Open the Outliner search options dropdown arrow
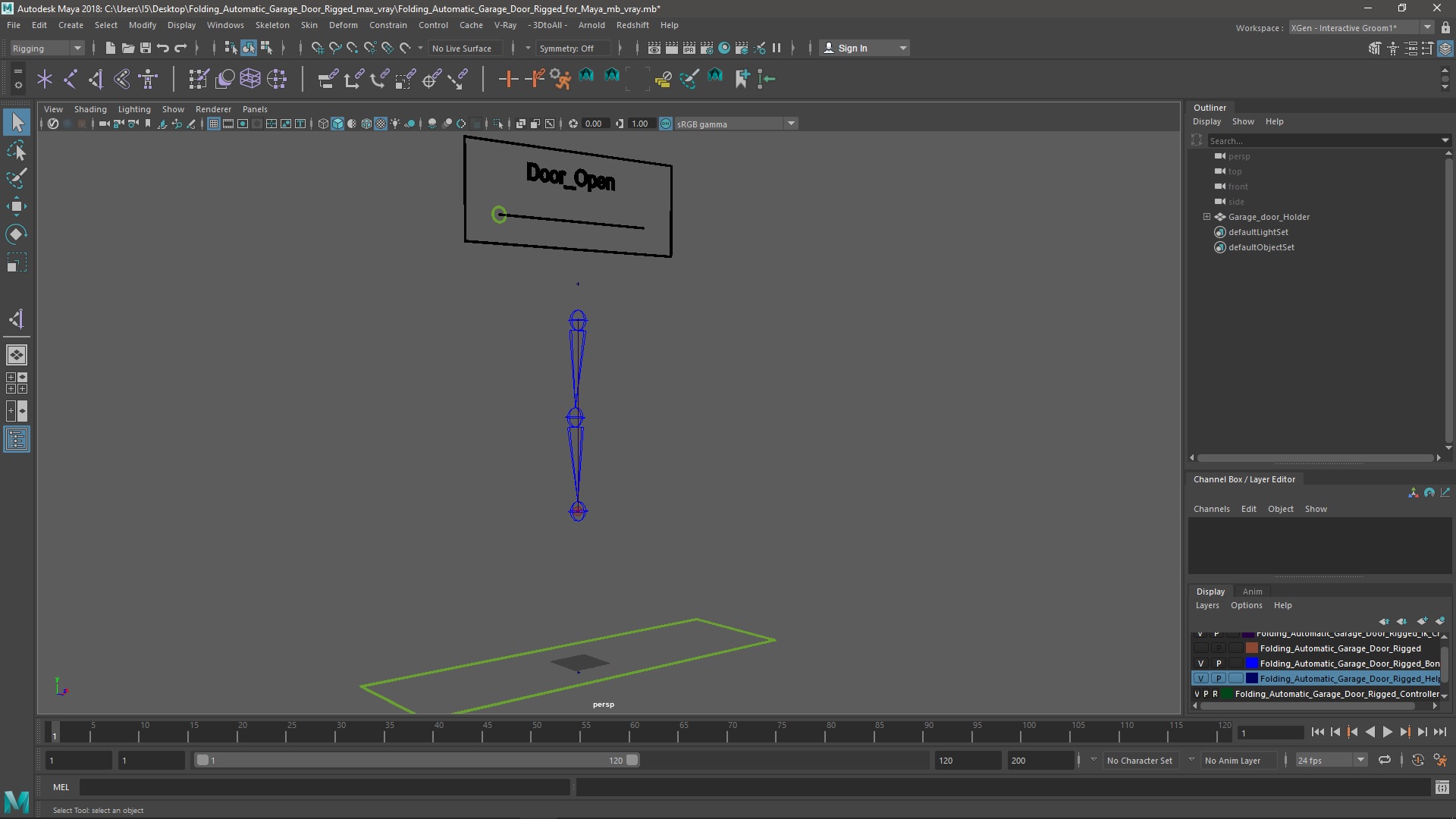1456x819 pixels. click(x=1445, y=140)
